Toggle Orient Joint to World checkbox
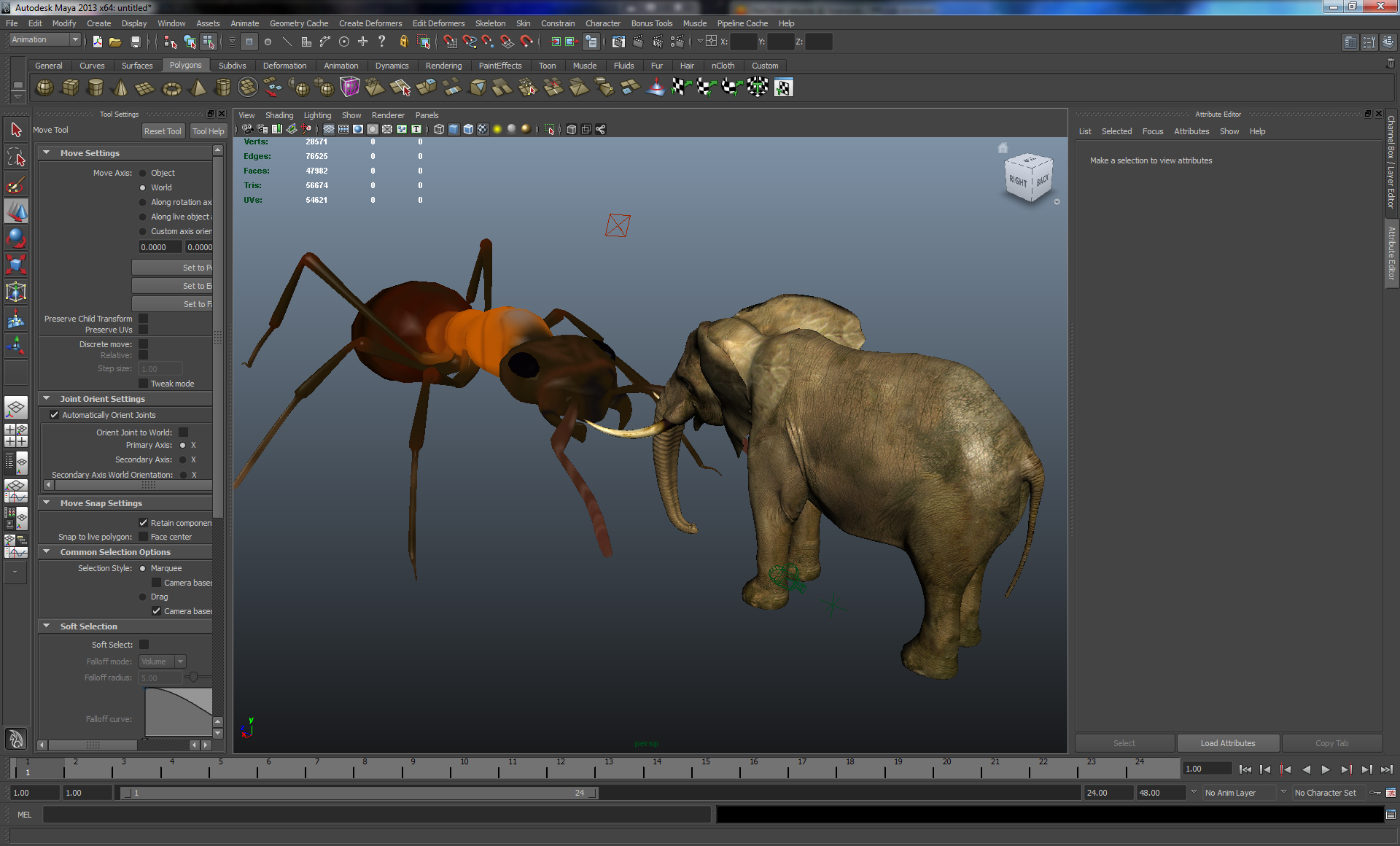1400x846 pixels. 184,432
